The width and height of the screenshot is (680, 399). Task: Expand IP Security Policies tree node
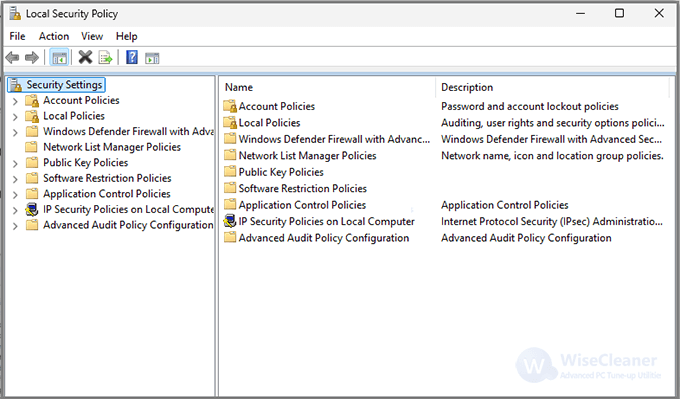coord(15,211)
